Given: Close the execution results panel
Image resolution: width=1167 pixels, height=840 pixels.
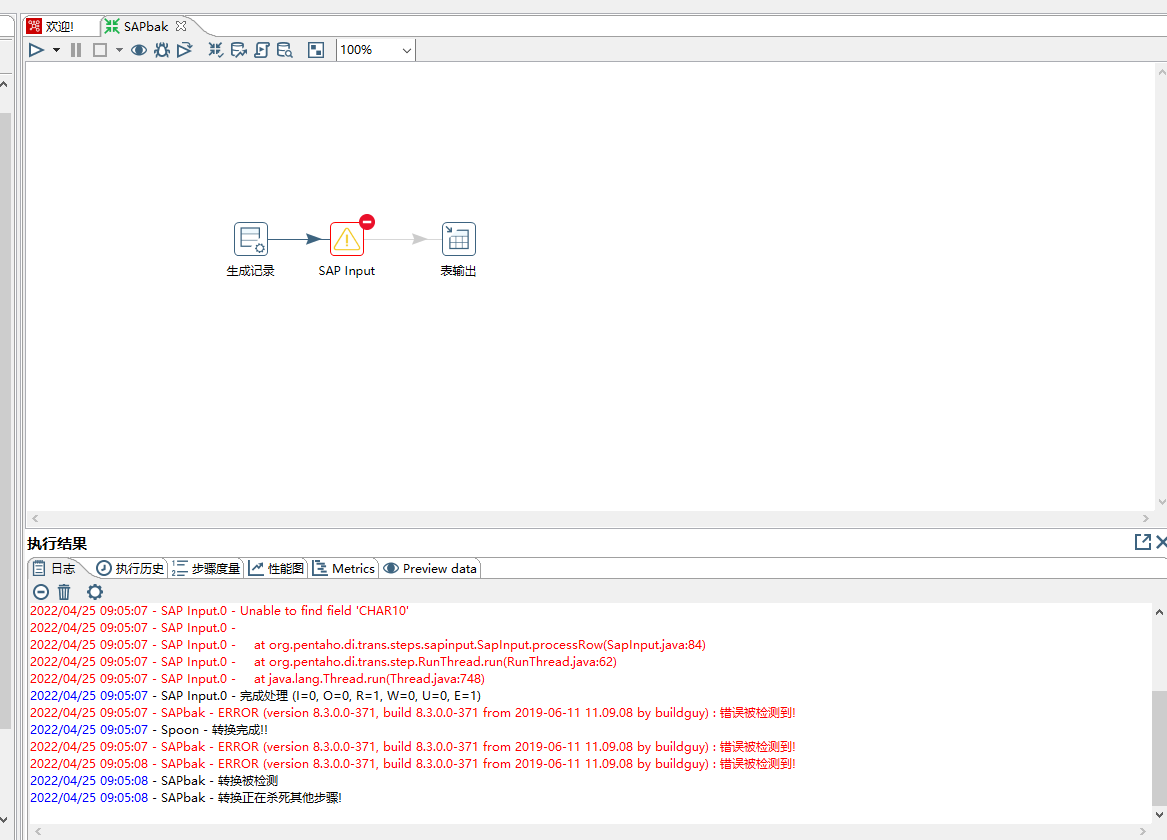Looking at the screenshot, I should (1161, 542).
